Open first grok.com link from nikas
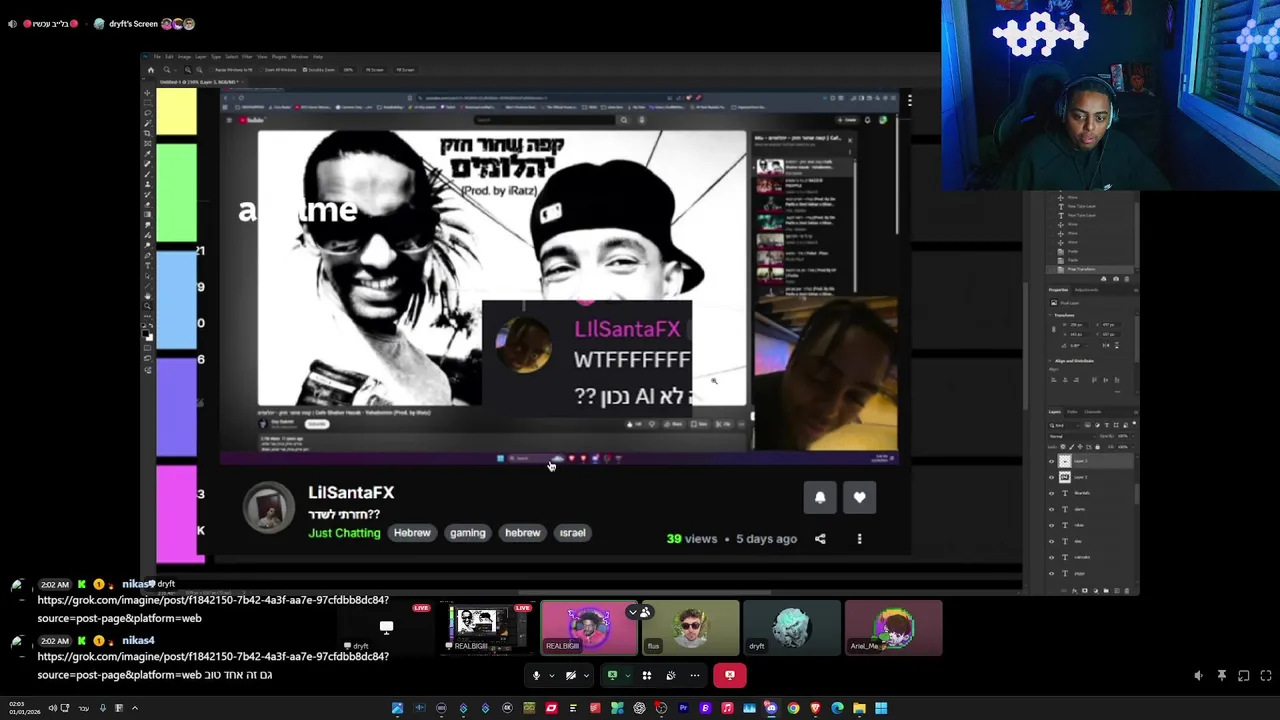Screen dimensions: 1280x720 [x=213, y=609]
